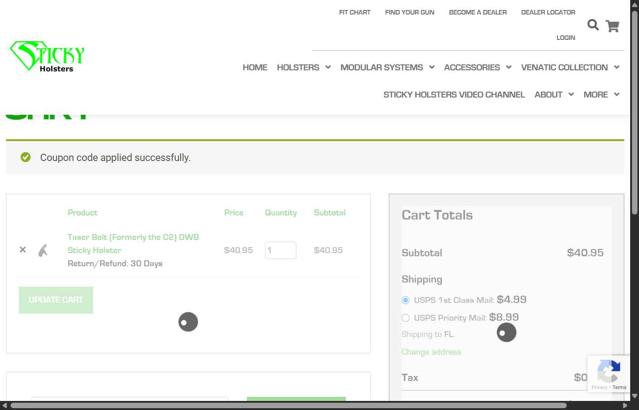Image resolution: width=639 pixels, height=410 pixels.
Task: Expand the Venatic Collection menu chevron
Action: pyautogui.click(x=617, y=67)
